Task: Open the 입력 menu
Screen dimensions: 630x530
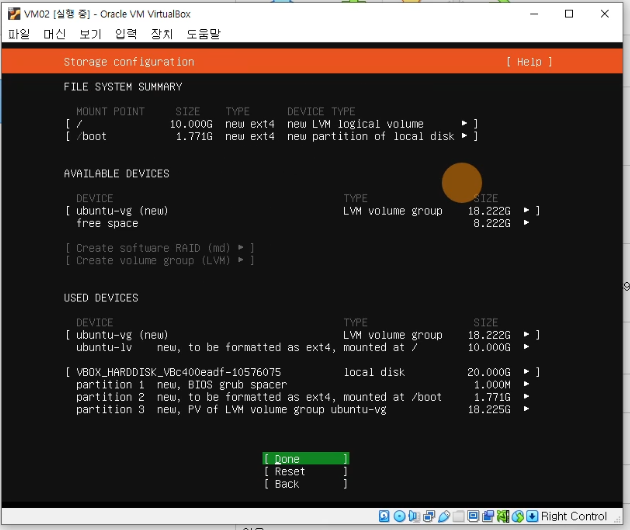Action: pos(126,34)
